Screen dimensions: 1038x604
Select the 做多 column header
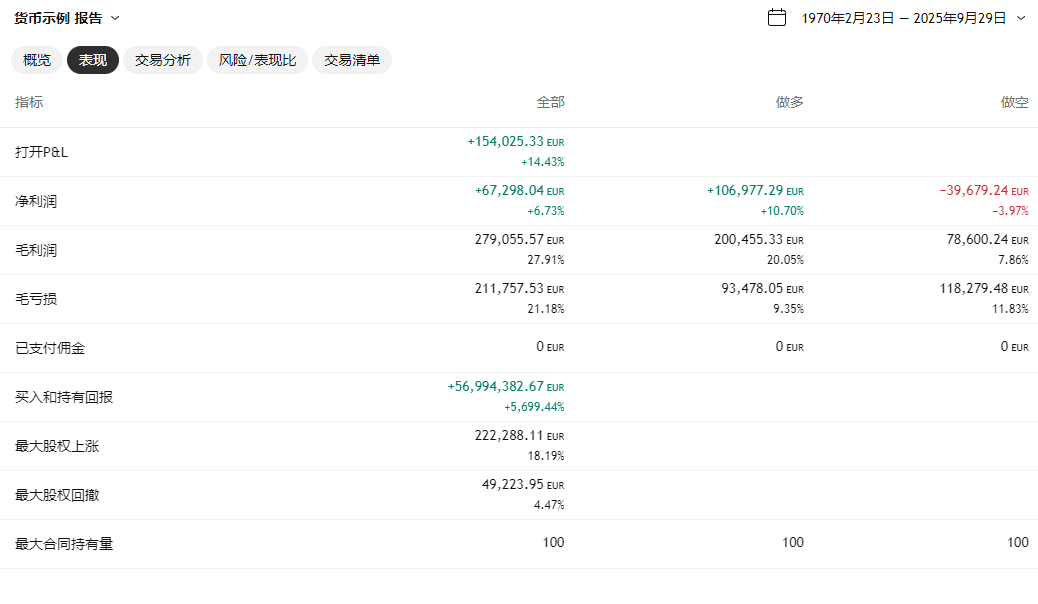[789, 102]
